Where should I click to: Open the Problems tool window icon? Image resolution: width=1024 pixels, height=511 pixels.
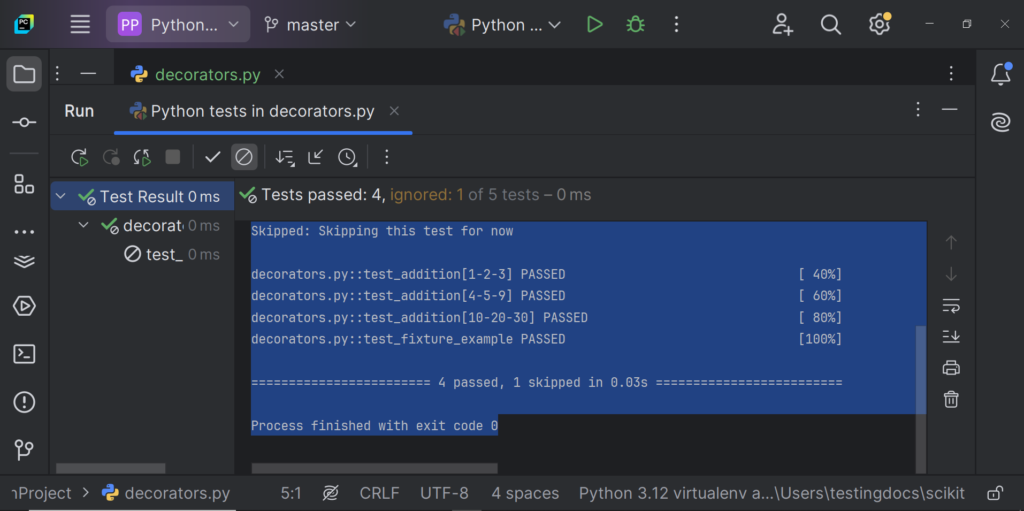click(x=24, y=402)
